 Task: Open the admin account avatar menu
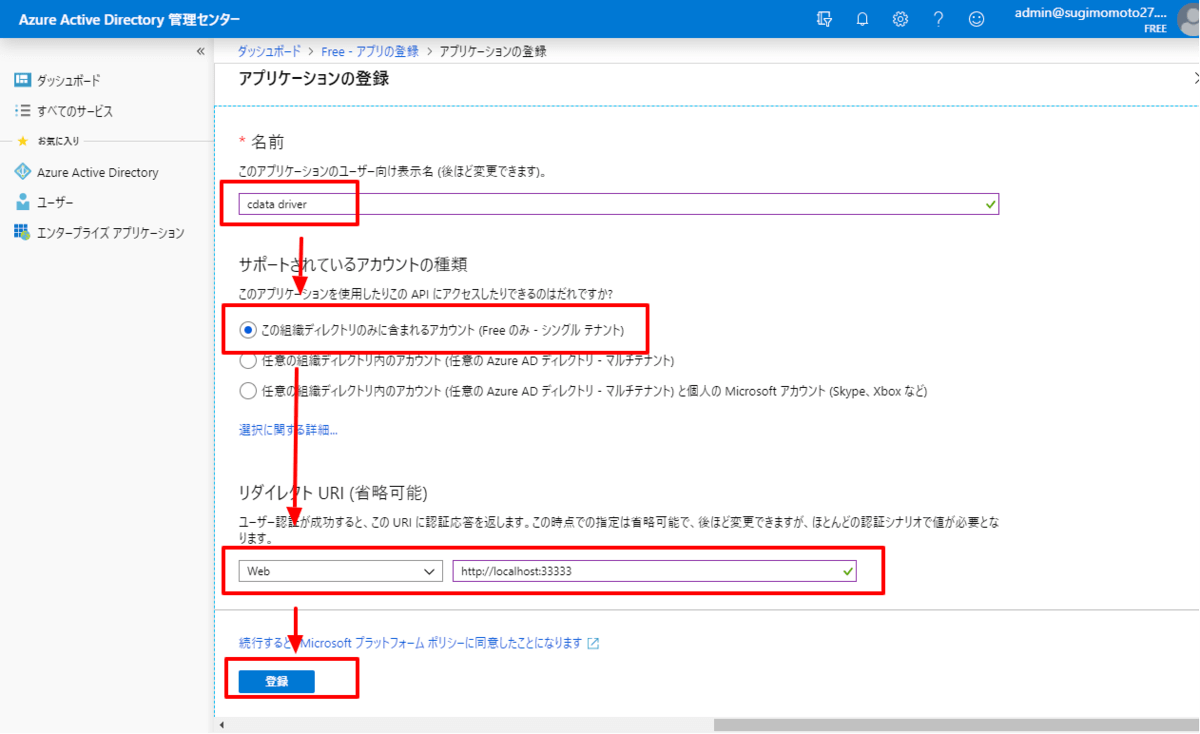point(1187,19)
